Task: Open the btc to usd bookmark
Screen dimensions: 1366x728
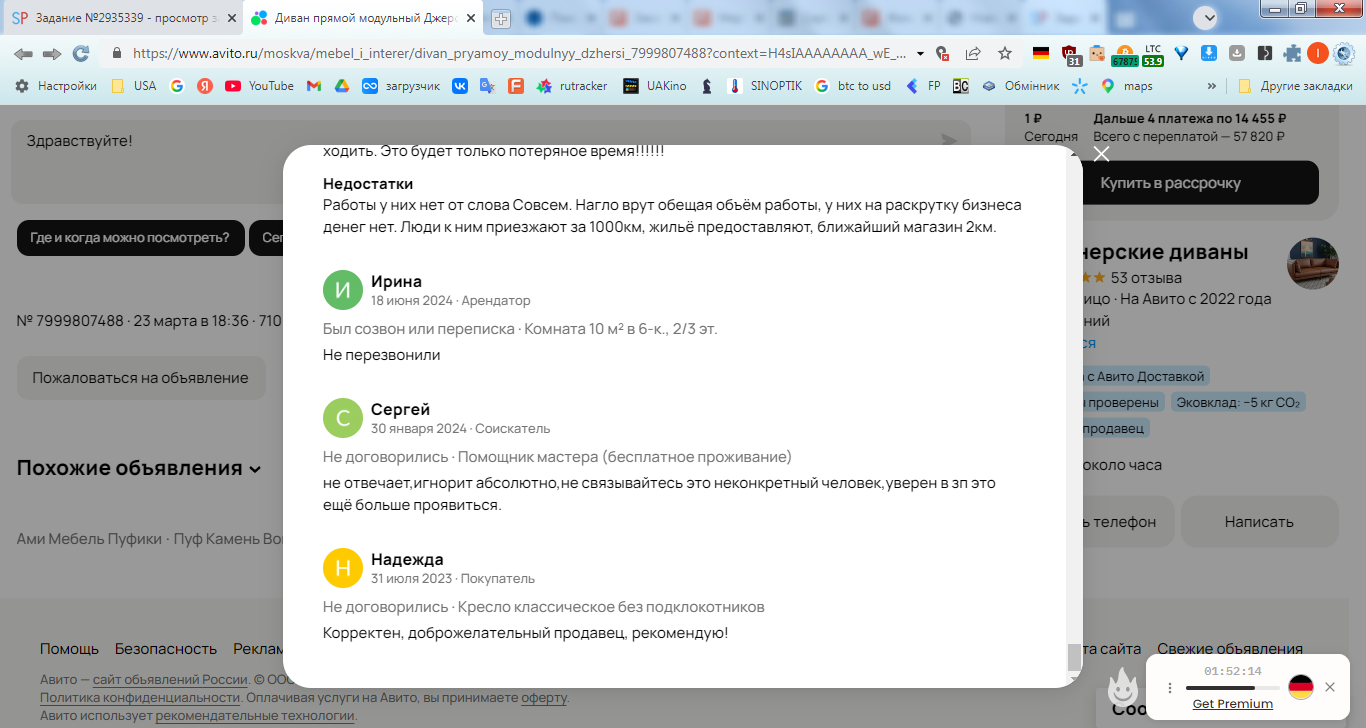Action: point(852,86)
